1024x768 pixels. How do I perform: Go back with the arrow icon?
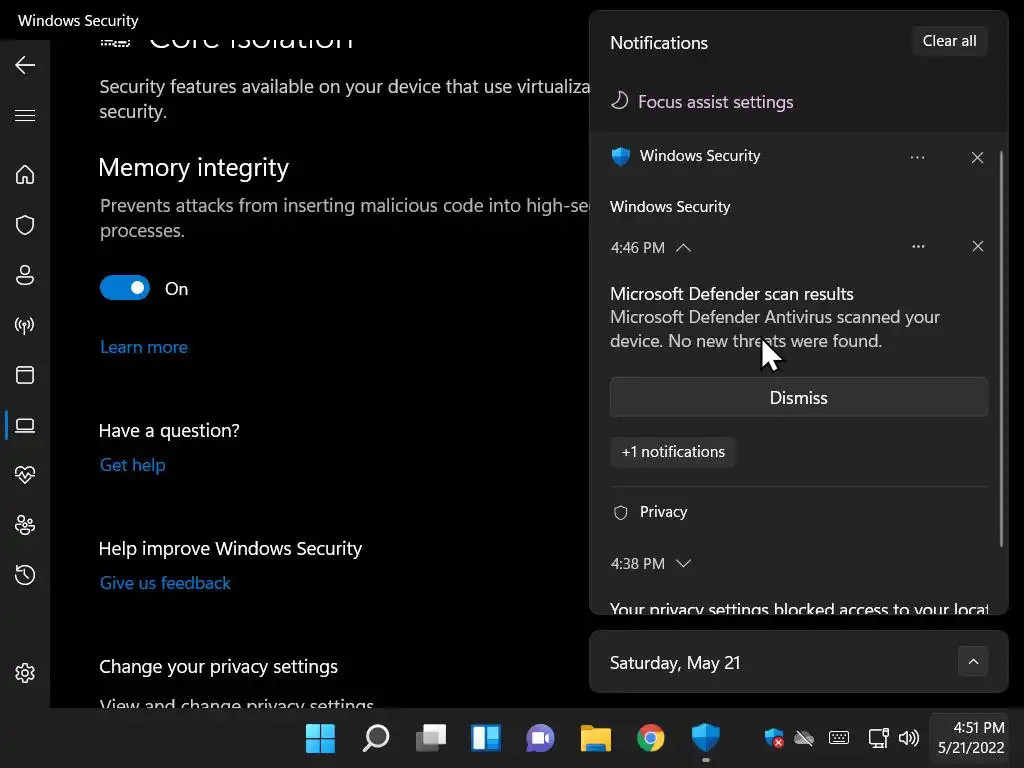25,65
